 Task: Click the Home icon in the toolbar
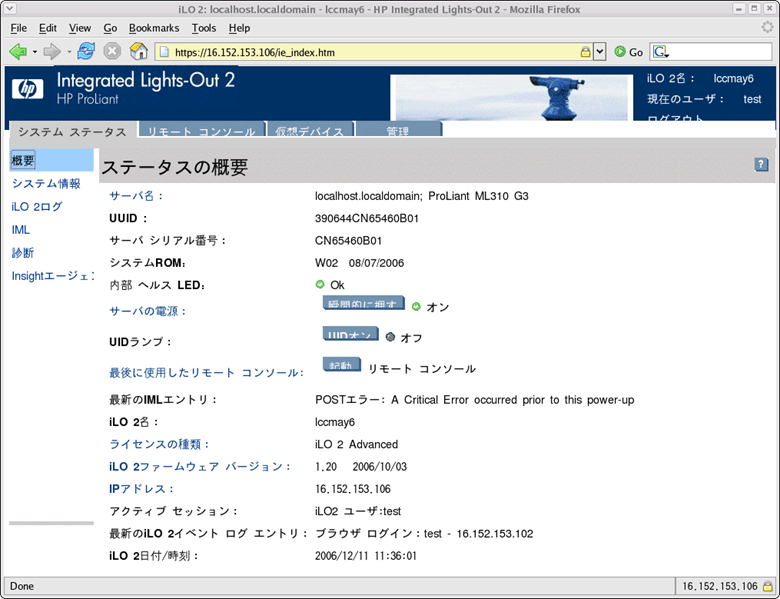pyautogui.click(x=139, y=51)
